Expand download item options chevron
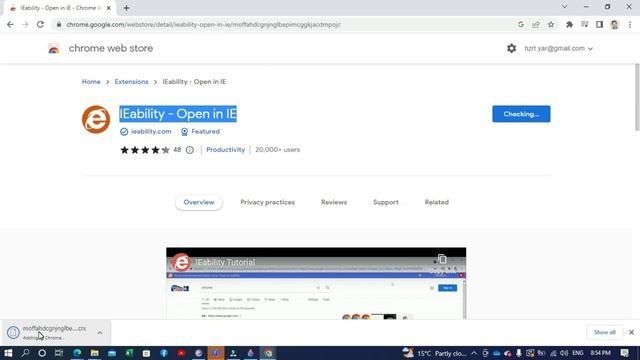The width and height of the screenshot is (640, 360). point(100,333)
